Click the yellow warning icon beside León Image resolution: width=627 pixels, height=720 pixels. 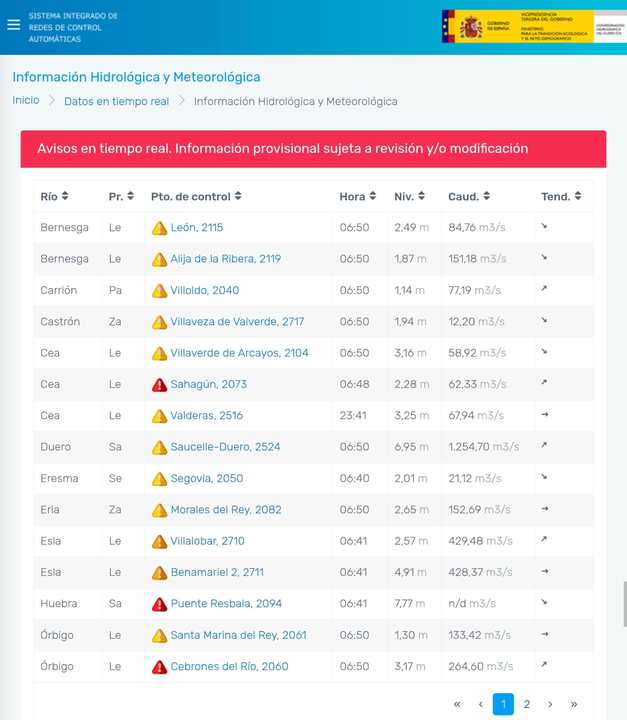click(x=159, y=228)
